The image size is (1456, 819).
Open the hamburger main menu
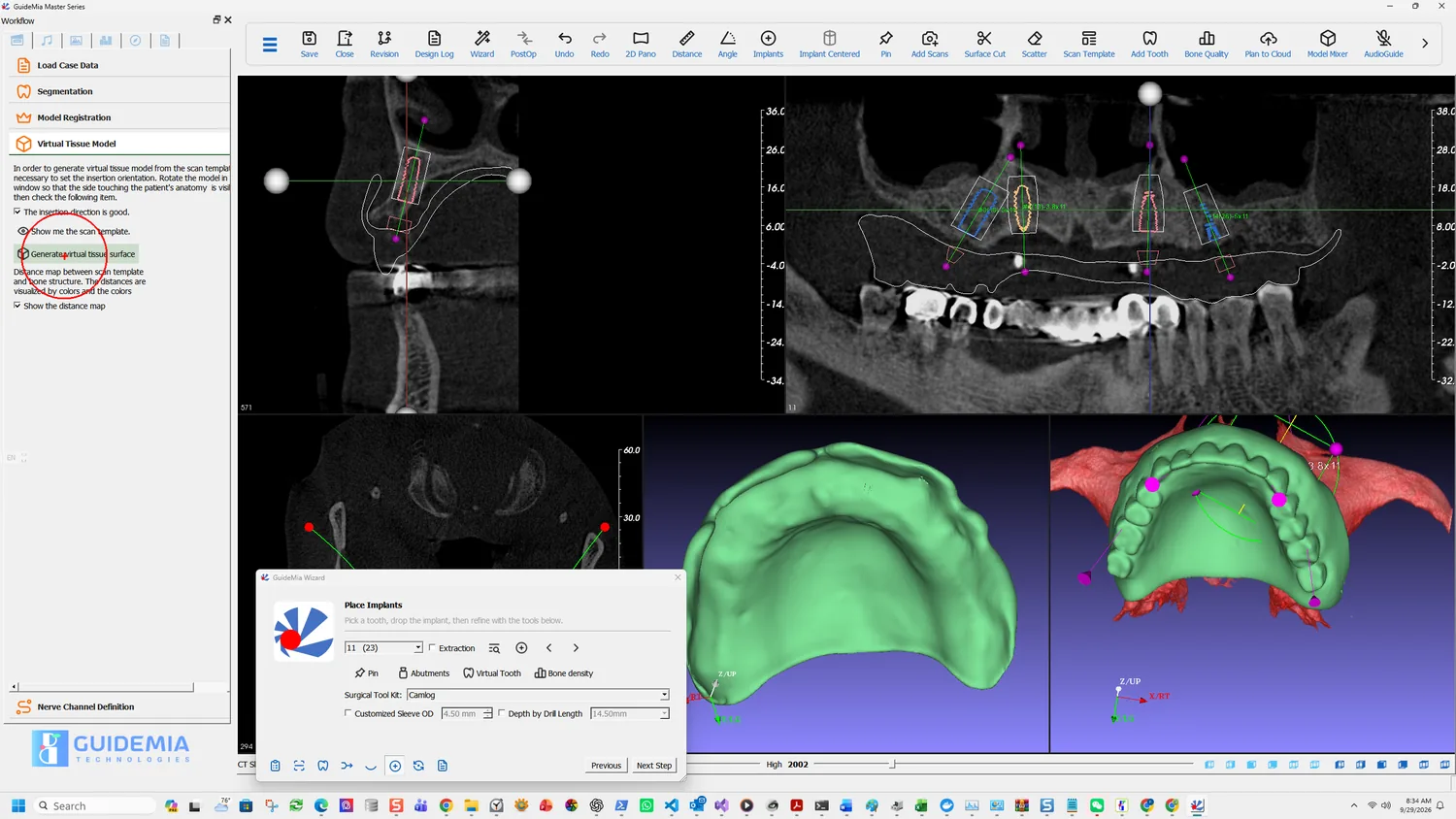pos(270,44)
